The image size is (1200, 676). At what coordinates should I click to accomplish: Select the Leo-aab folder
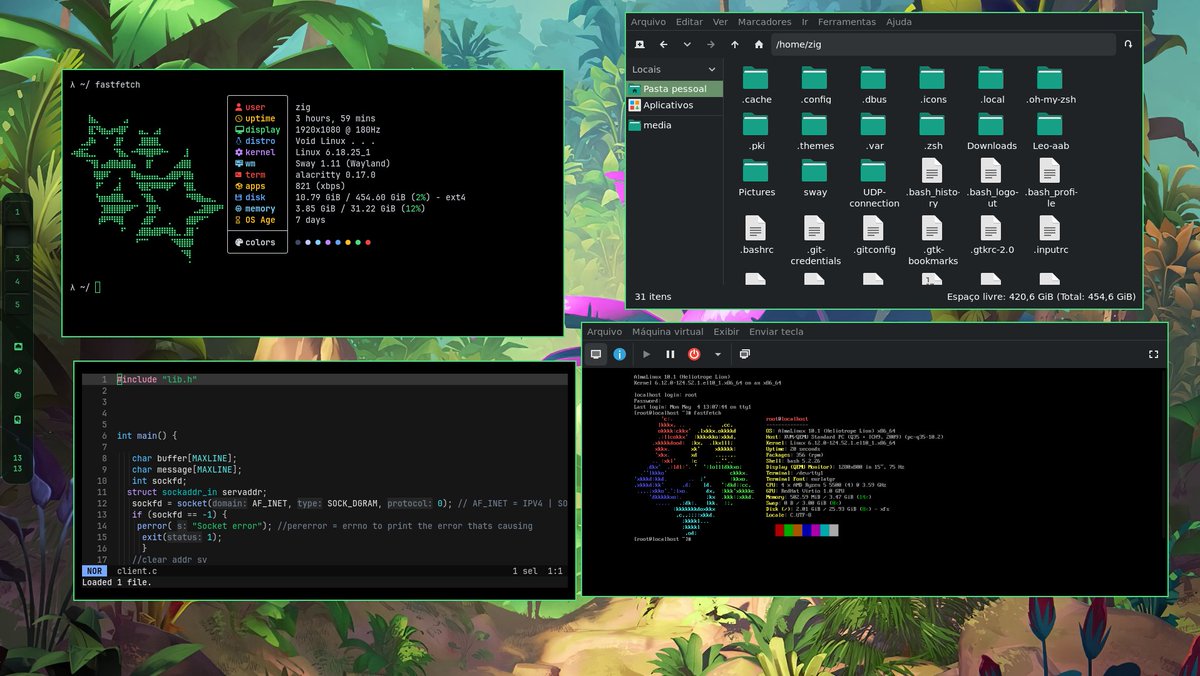tap(1050, 132)
